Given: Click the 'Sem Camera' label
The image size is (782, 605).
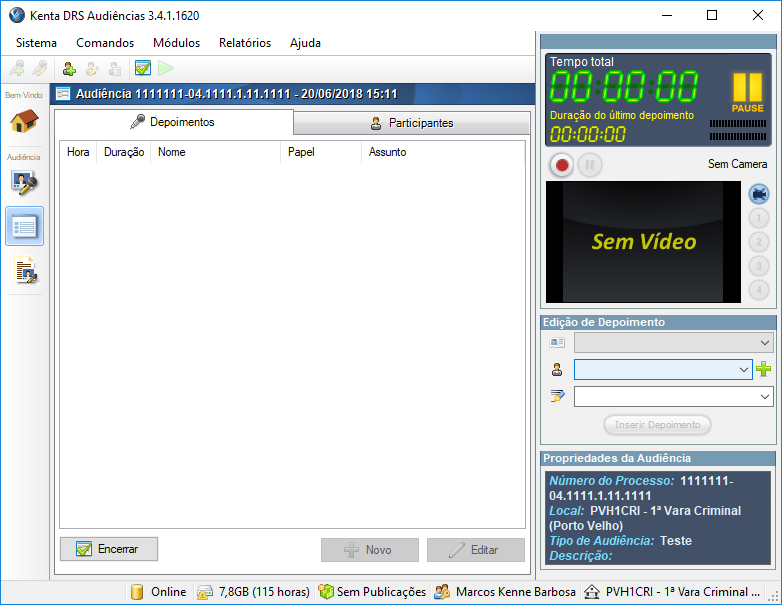Looking at the screenshot, I should (x=737, y=164).
